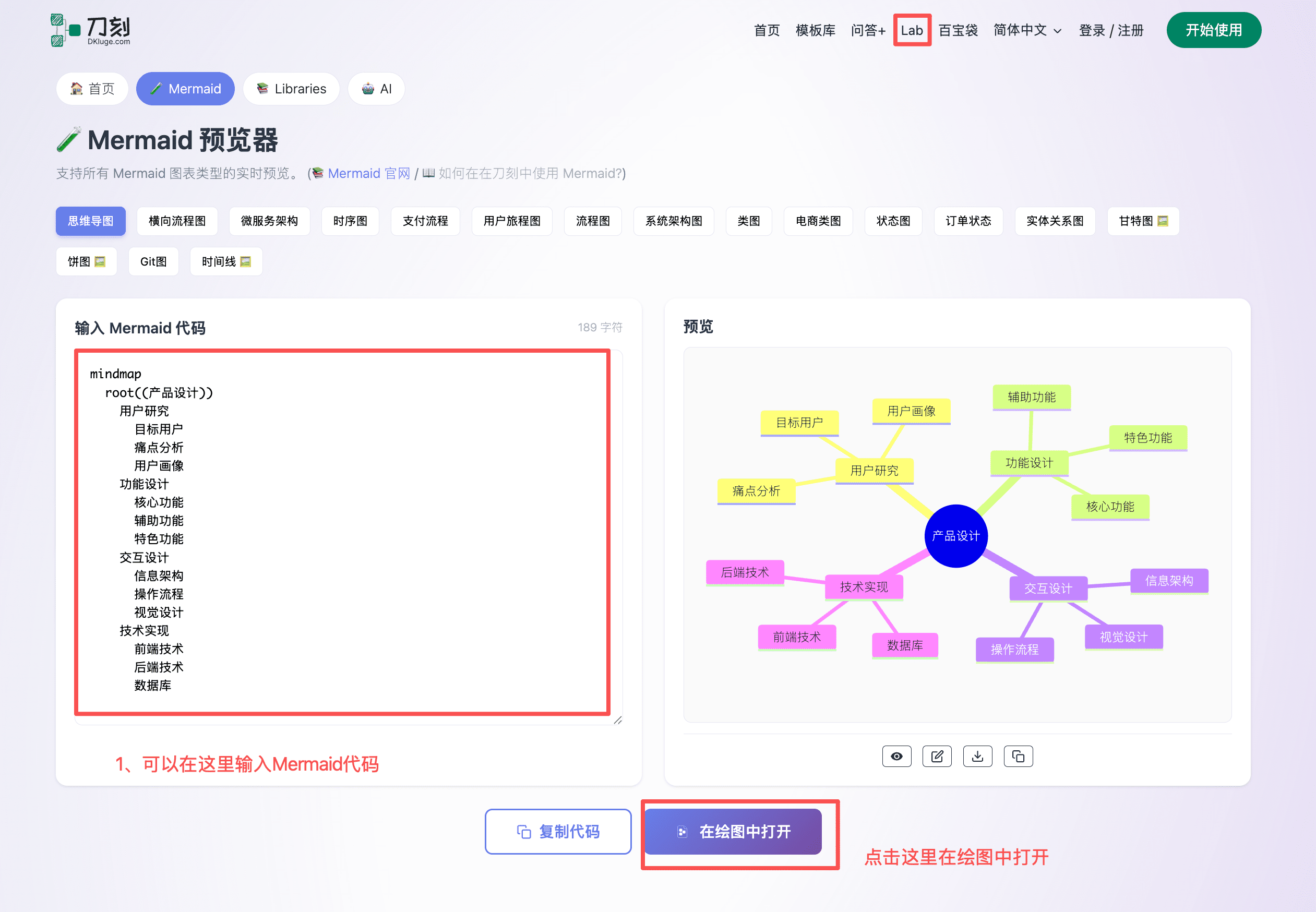Go to 首页 pill with house icon

coord(92,89)
